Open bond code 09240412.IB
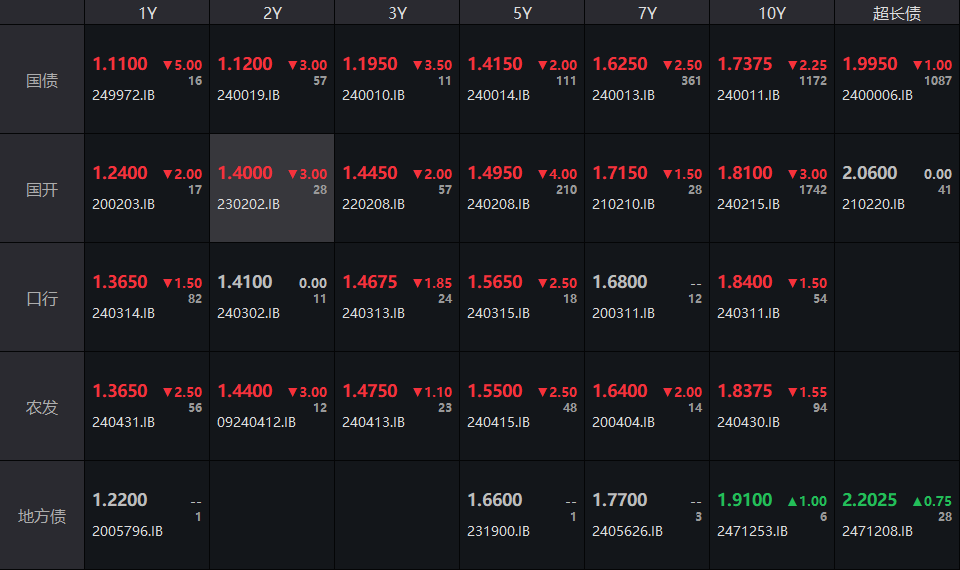 (x=257, y=422)
